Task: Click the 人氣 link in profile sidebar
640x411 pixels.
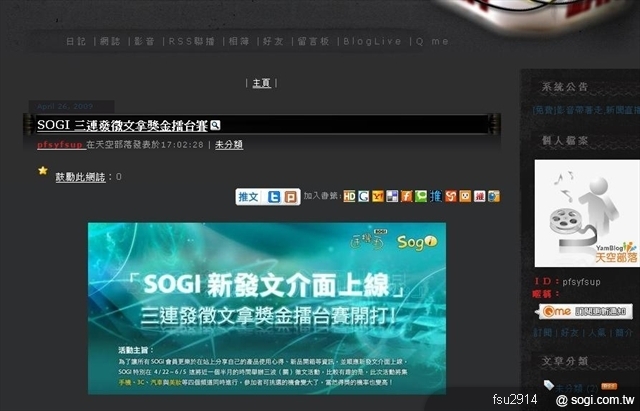Action: 597,333
